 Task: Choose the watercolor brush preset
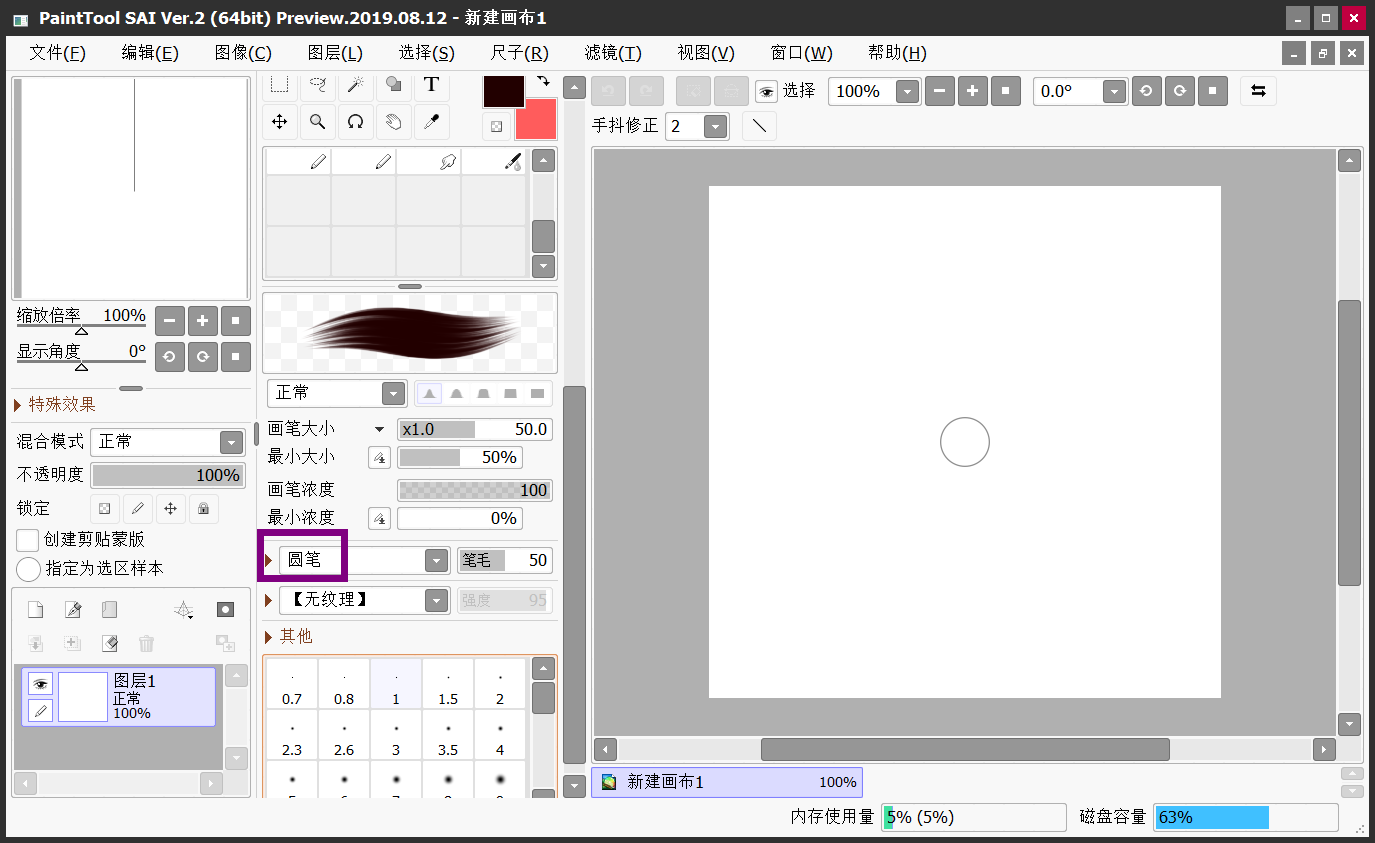tap(494, 162)
